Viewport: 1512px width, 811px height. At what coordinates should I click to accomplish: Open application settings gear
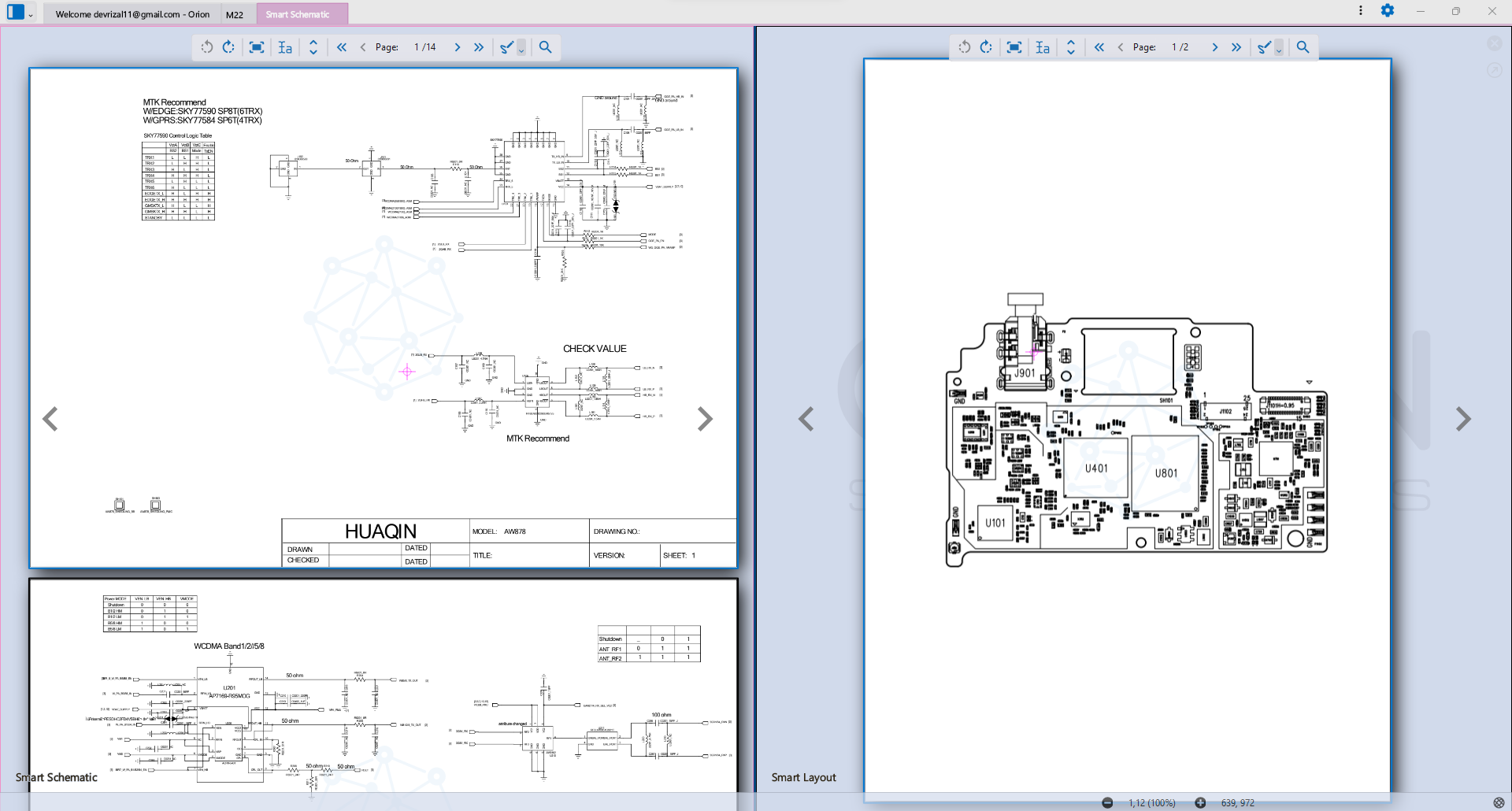click(x=1388, y=10)
